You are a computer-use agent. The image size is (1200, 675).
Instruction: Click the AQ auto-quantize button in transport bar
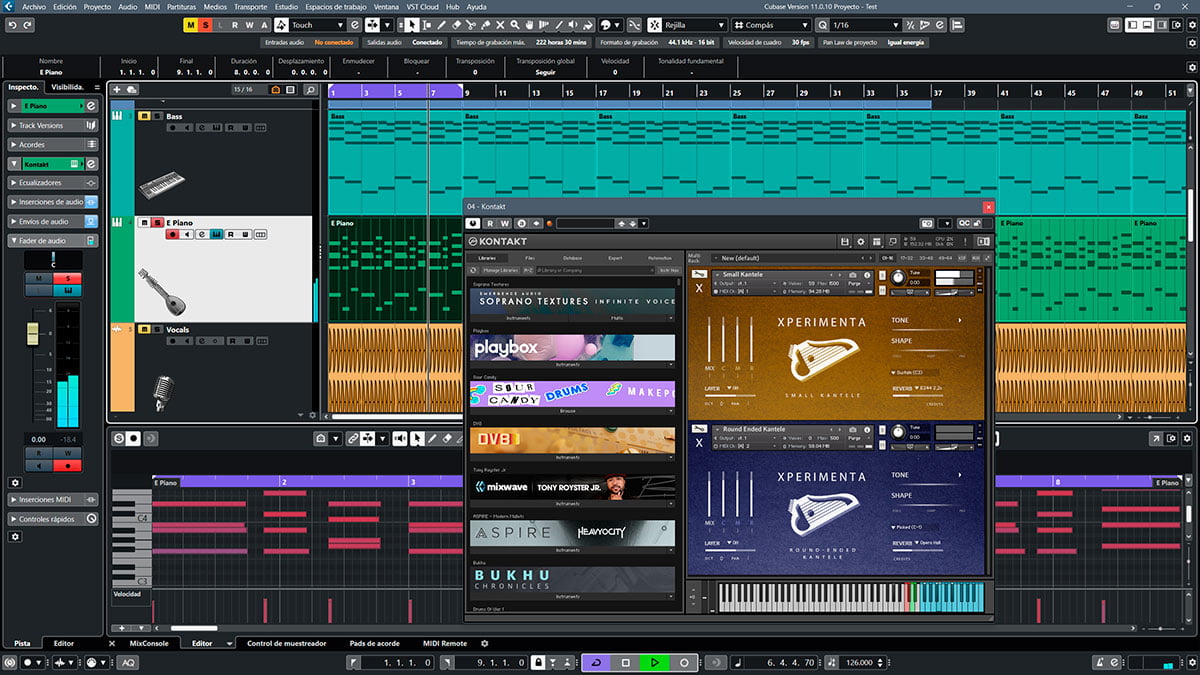tap(129, 662)
